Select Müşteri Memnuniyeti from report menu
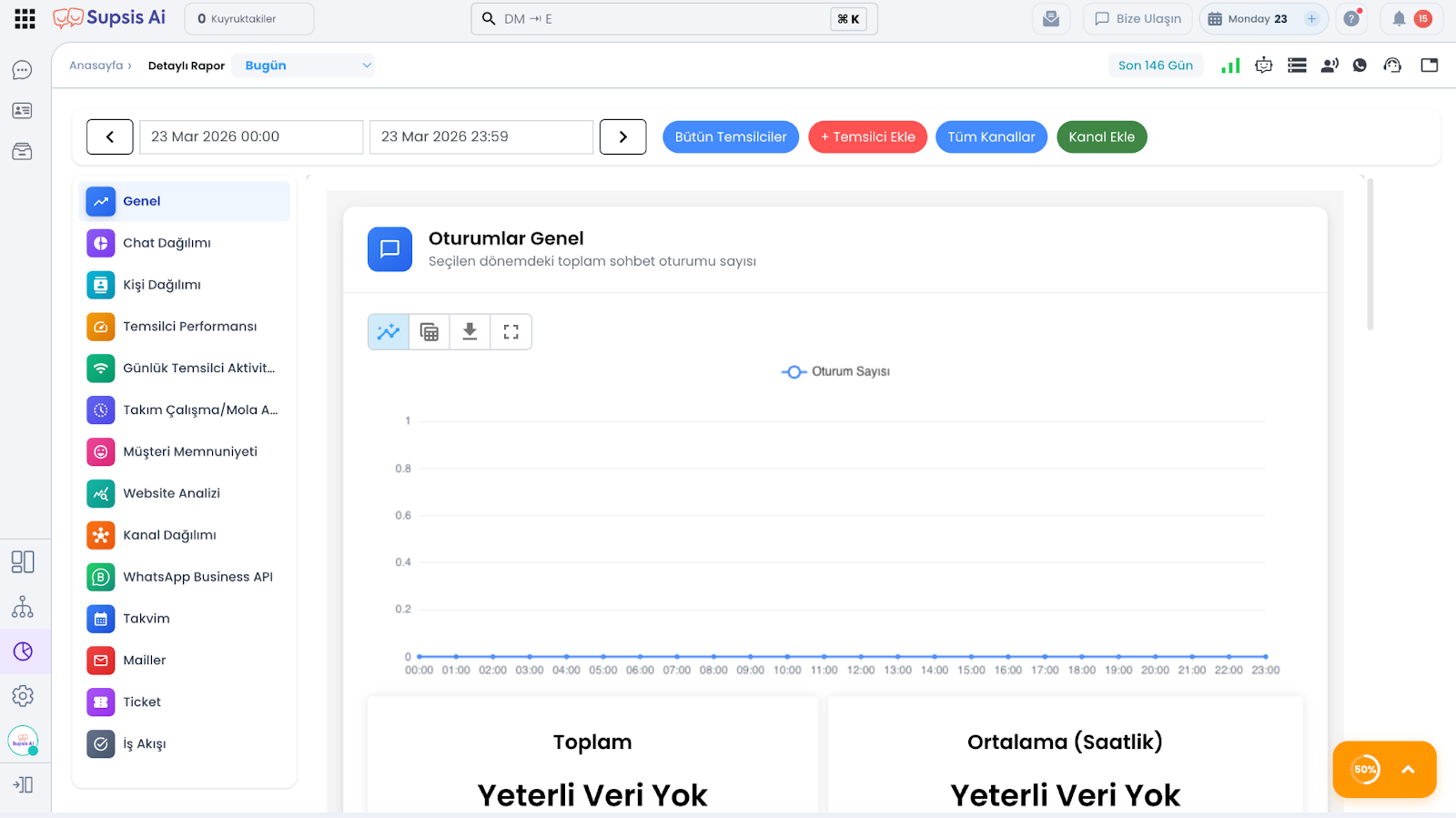 (189, 452)
